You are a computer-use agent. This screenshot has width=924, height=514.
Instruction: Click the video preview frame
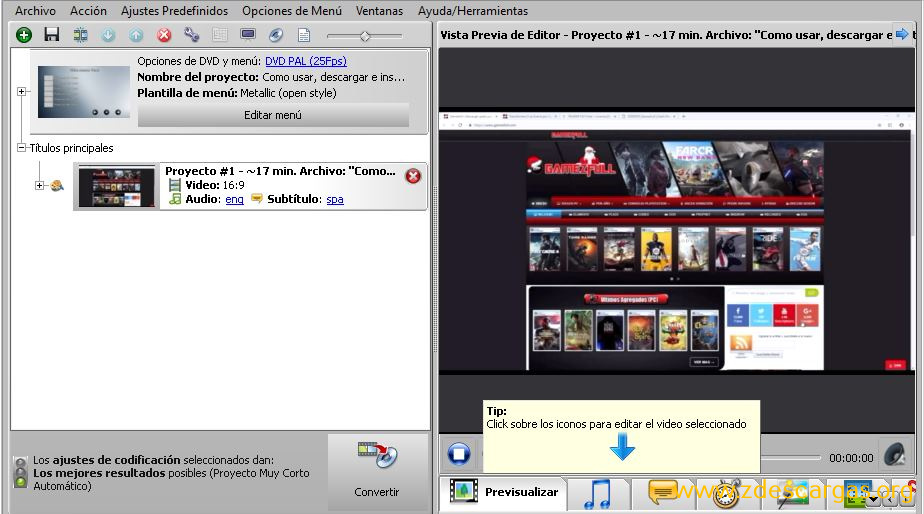coord(676,240)
